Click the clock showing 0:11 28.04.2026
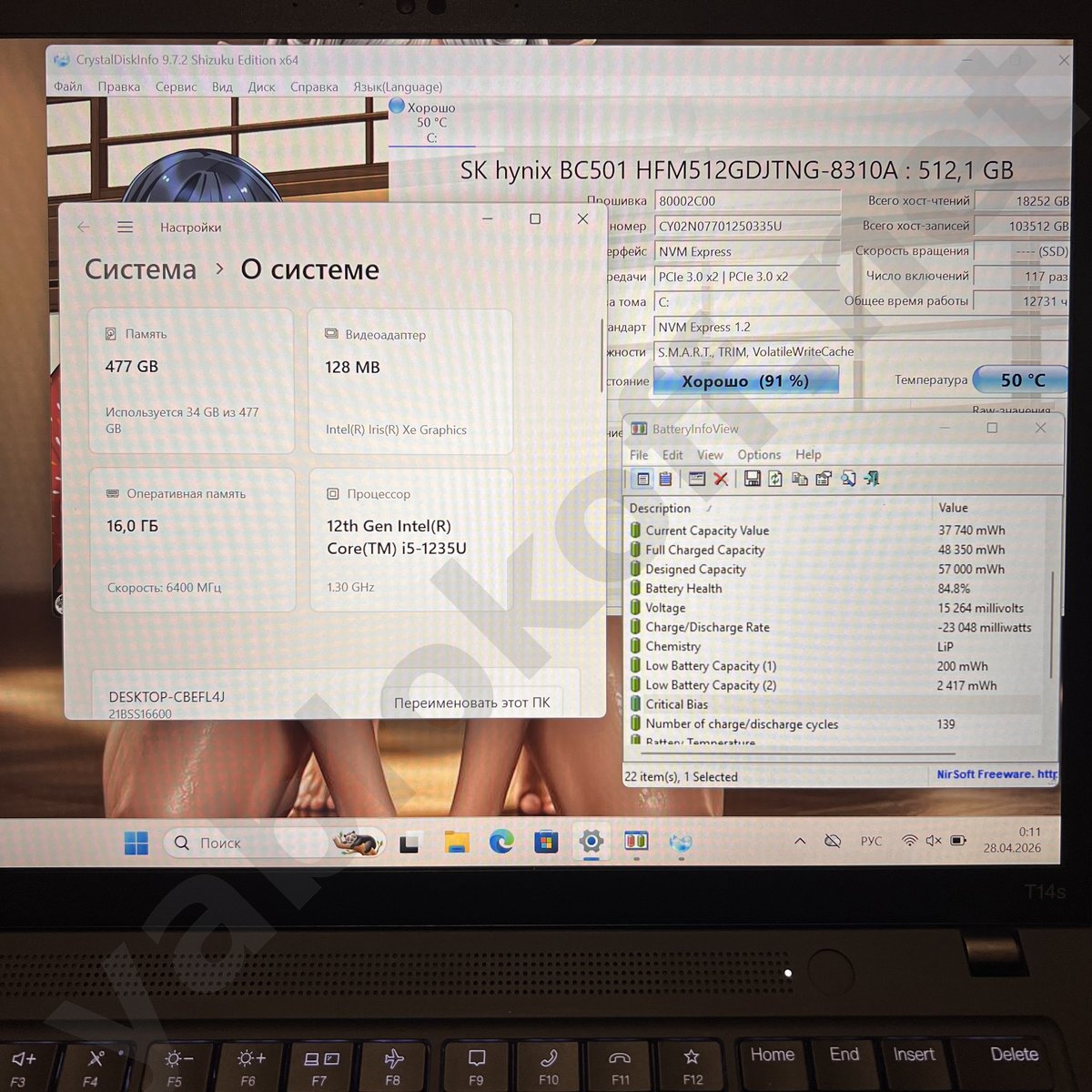The image size is (1092, 1092). pyautogui.click(x=1012, y=839)
